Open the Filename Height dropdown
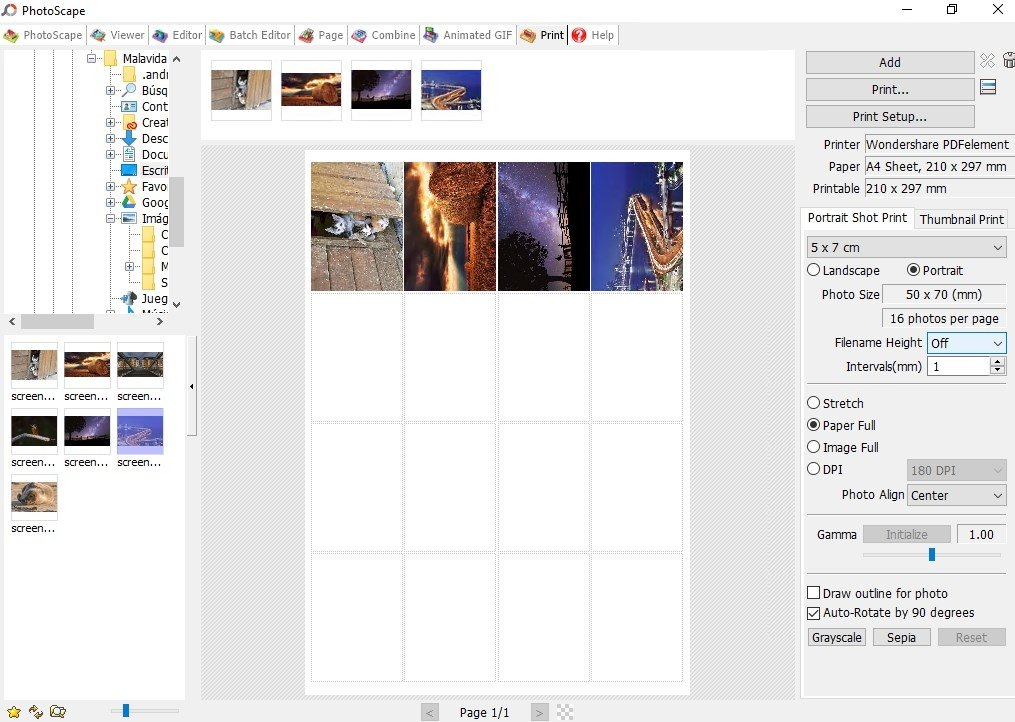This screenshot has width=1015, height=722. click(x=966, y=343)
